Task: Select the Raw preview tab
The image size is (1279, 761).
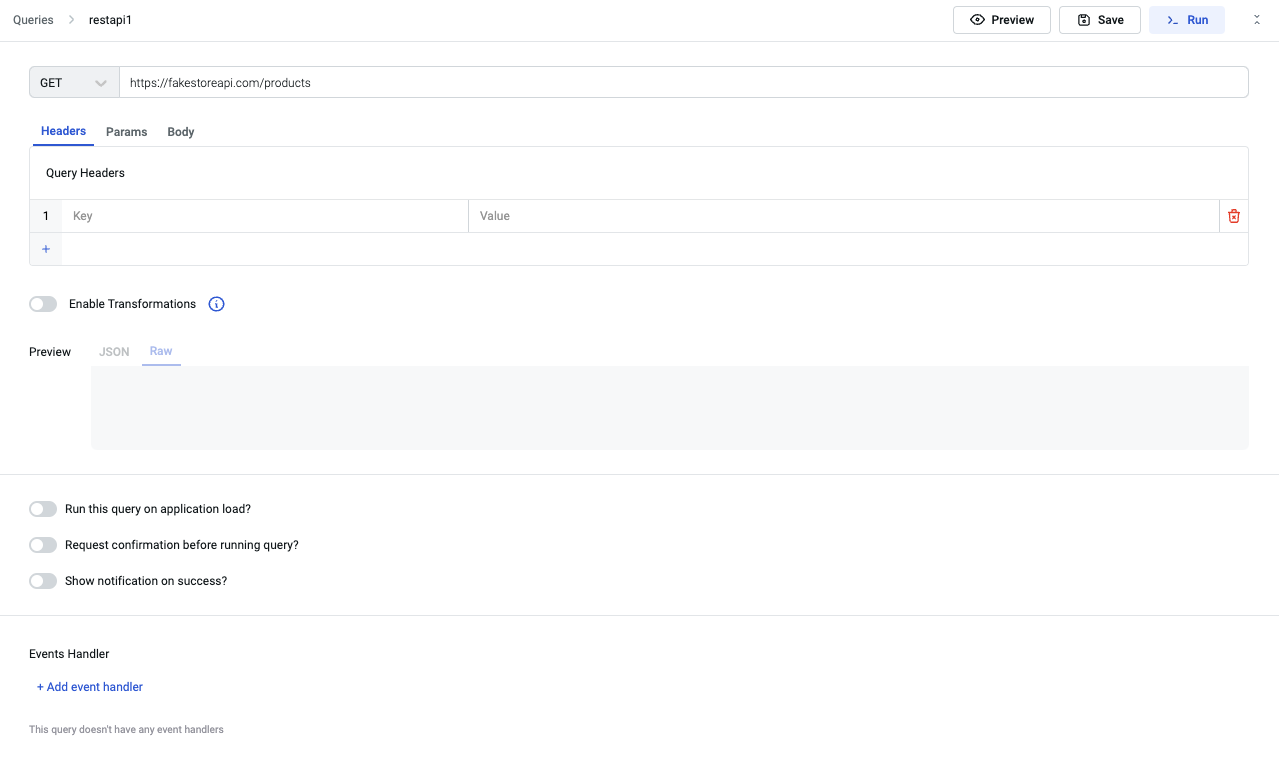Action: [x=161, y=351]
